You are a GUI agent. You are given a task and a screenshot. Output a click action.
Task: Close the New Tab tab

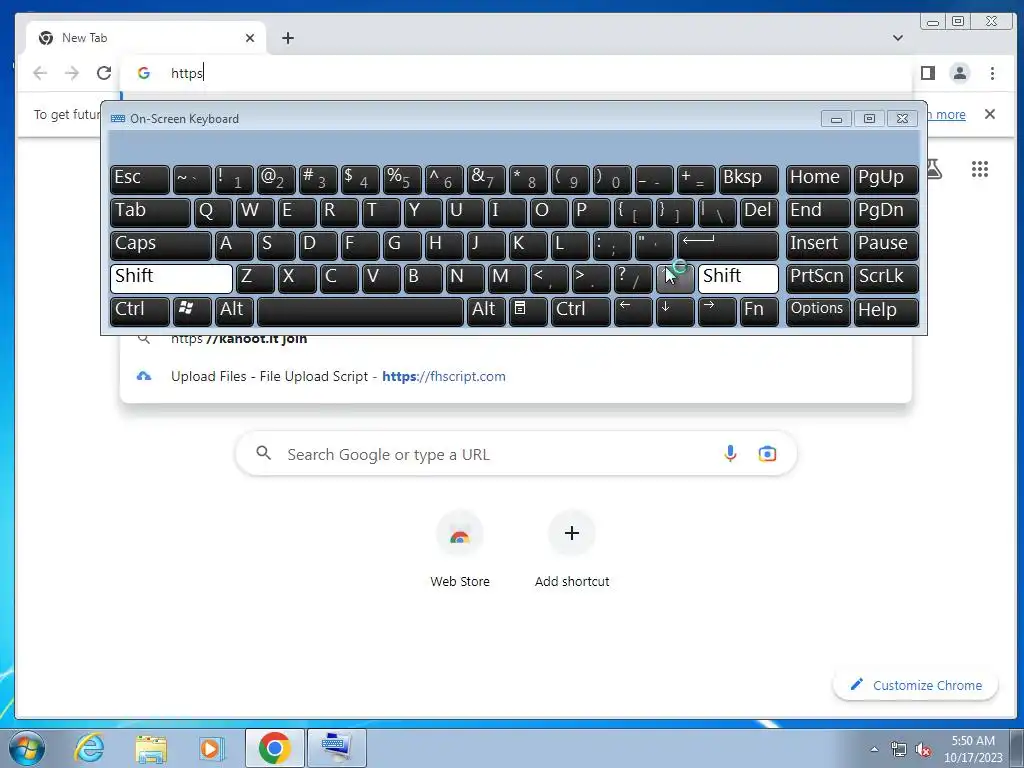point(249,38)
